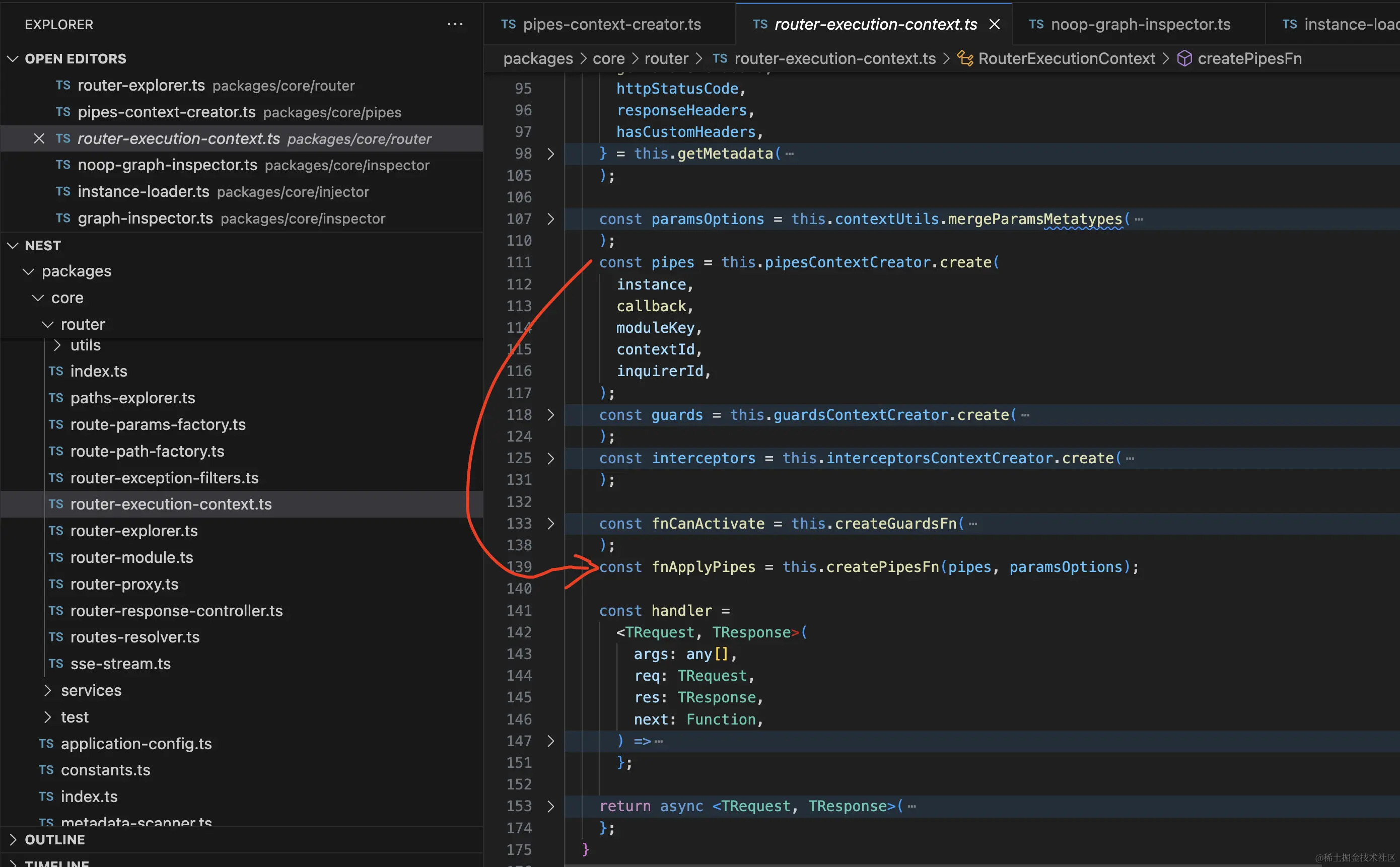Open instance-loader.ts in Open Editors

coord(241,191)
